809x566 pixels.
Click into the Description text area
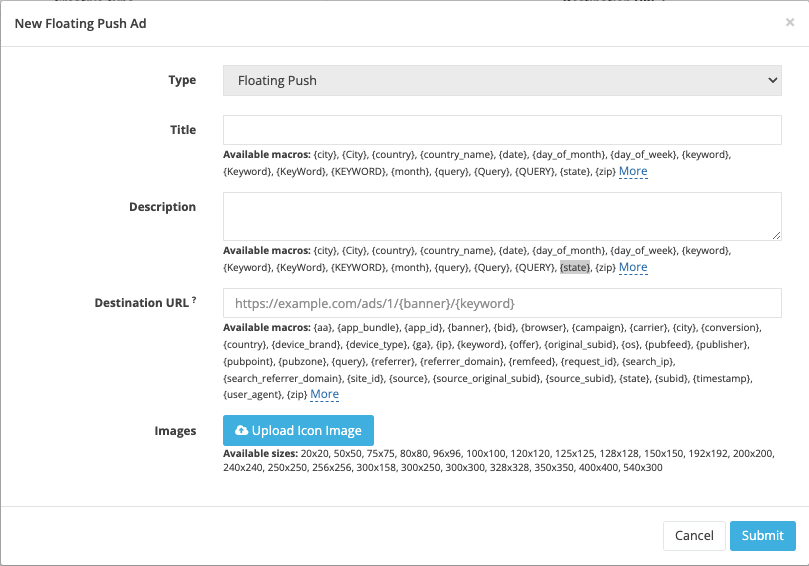click(x=502, y=217)
